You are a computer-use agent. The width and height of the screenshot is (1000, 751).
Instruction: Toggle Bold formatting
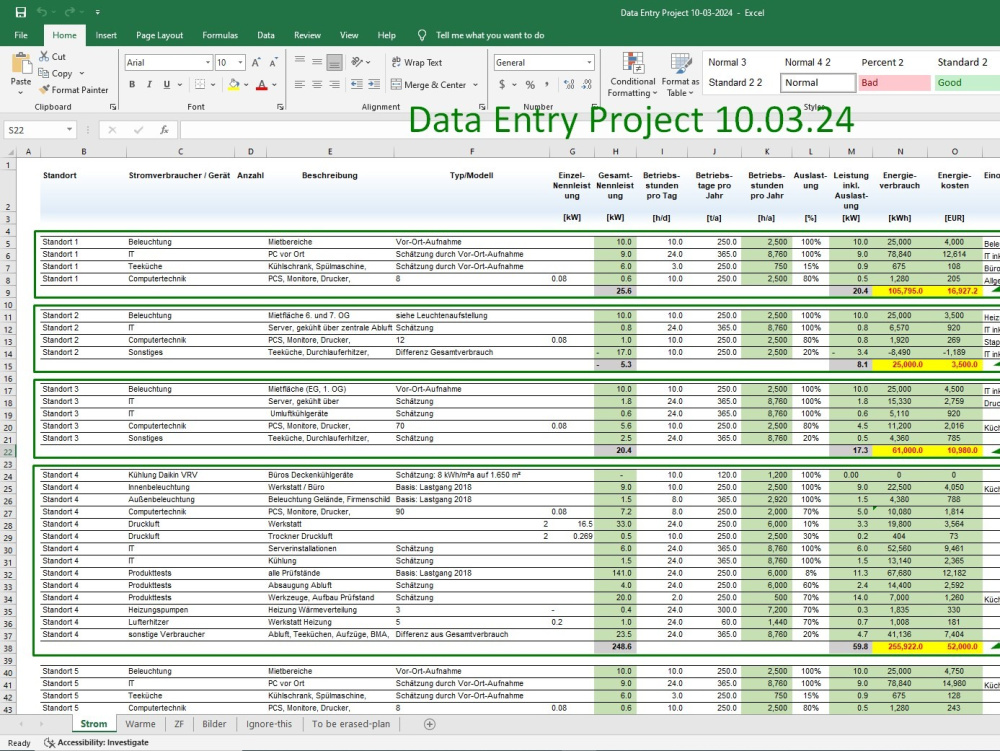pyautogui.click(x=132, y=84)
